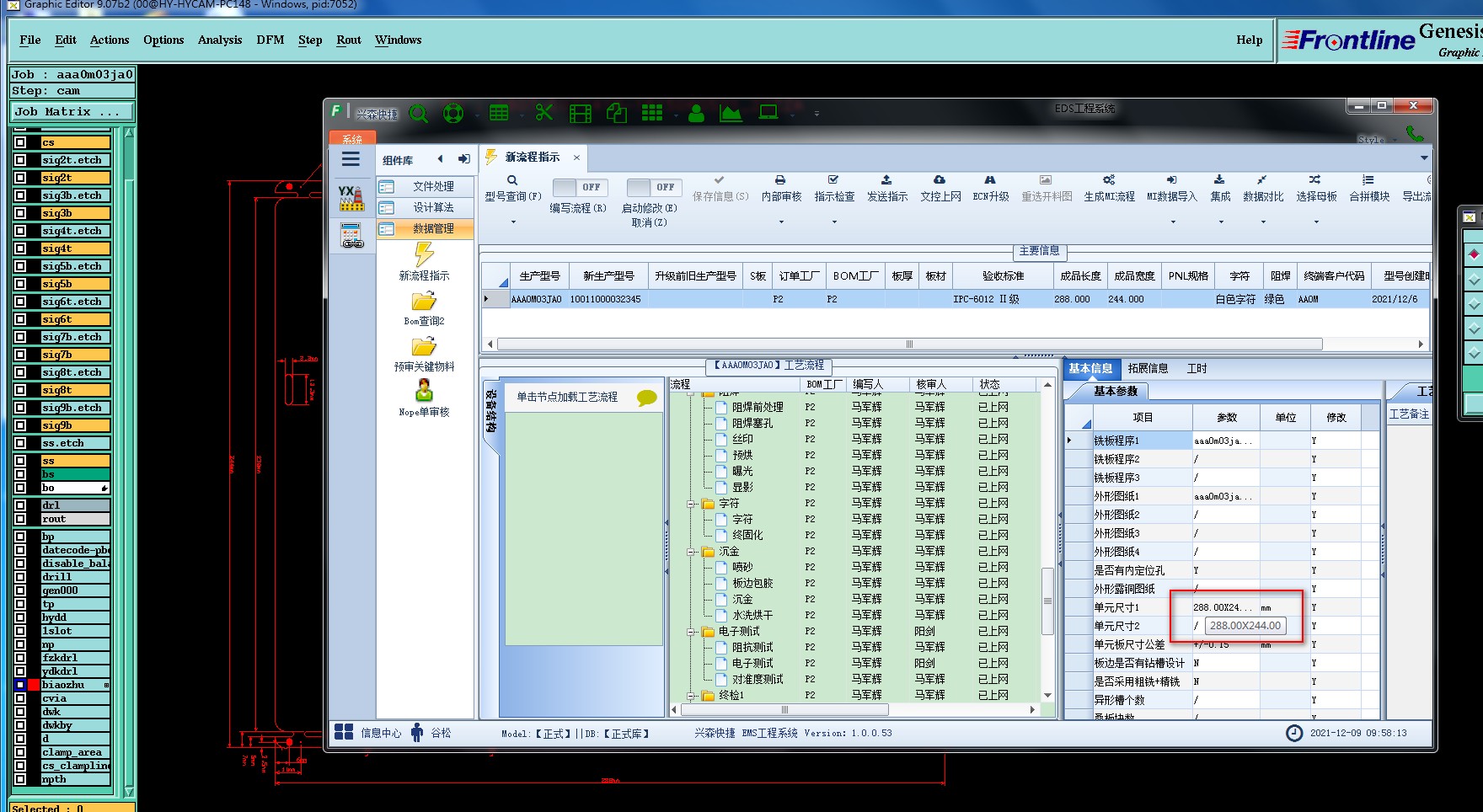Click 文控上网 cloud upload tool
This screenshot has height=812, width=1483.
coord(940,188)
